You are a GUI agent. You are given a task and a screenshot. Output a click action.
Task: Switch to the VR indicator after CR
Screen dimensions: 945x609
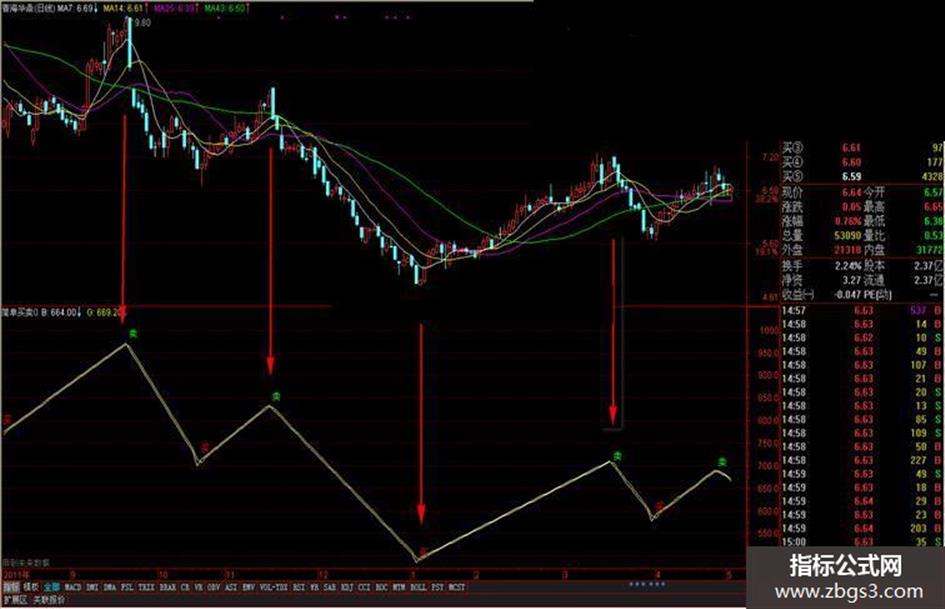point(198,587)
